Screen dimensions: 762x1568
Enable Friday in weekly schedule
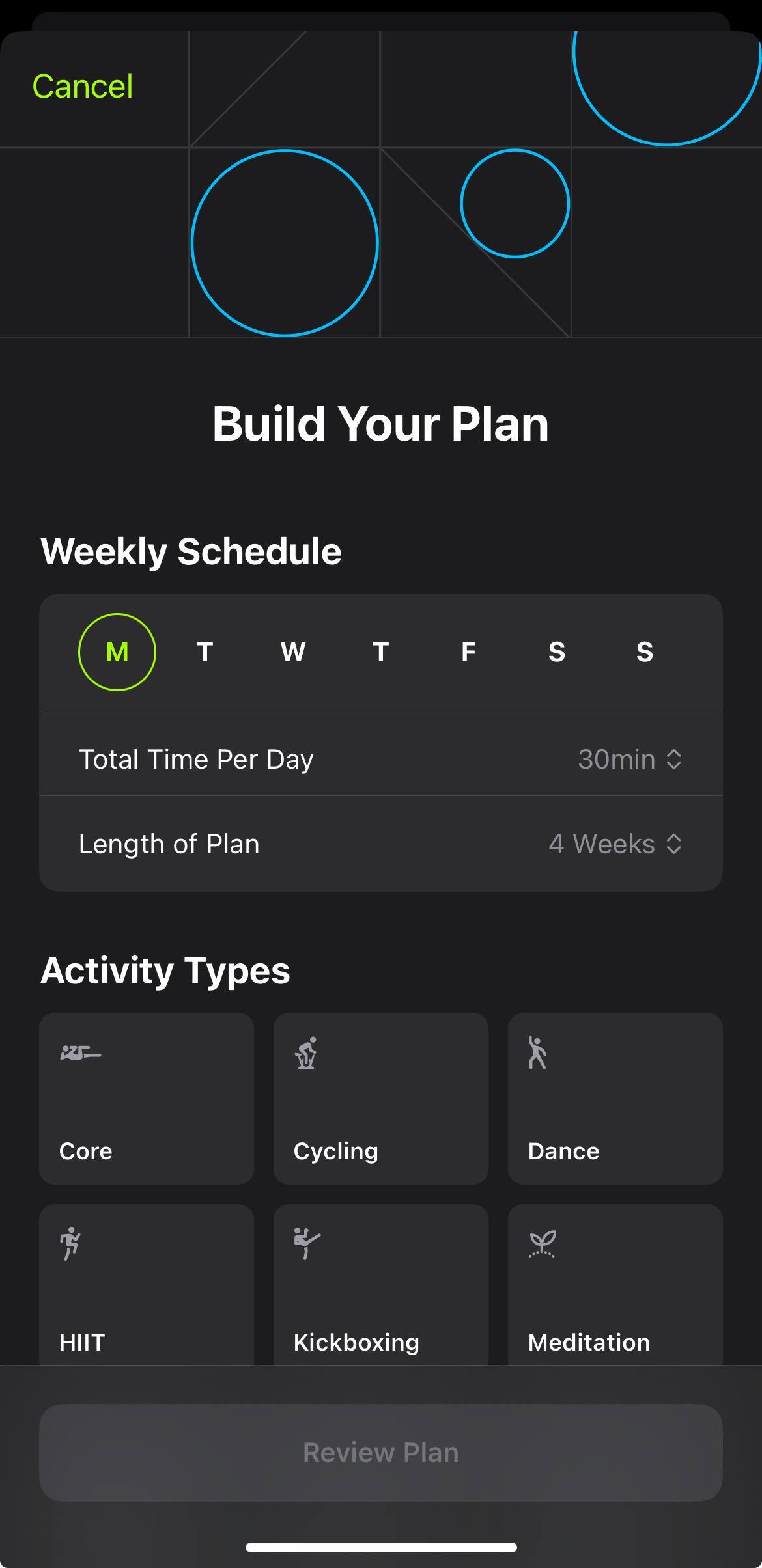pyautogui.click(x=468, y=652)
